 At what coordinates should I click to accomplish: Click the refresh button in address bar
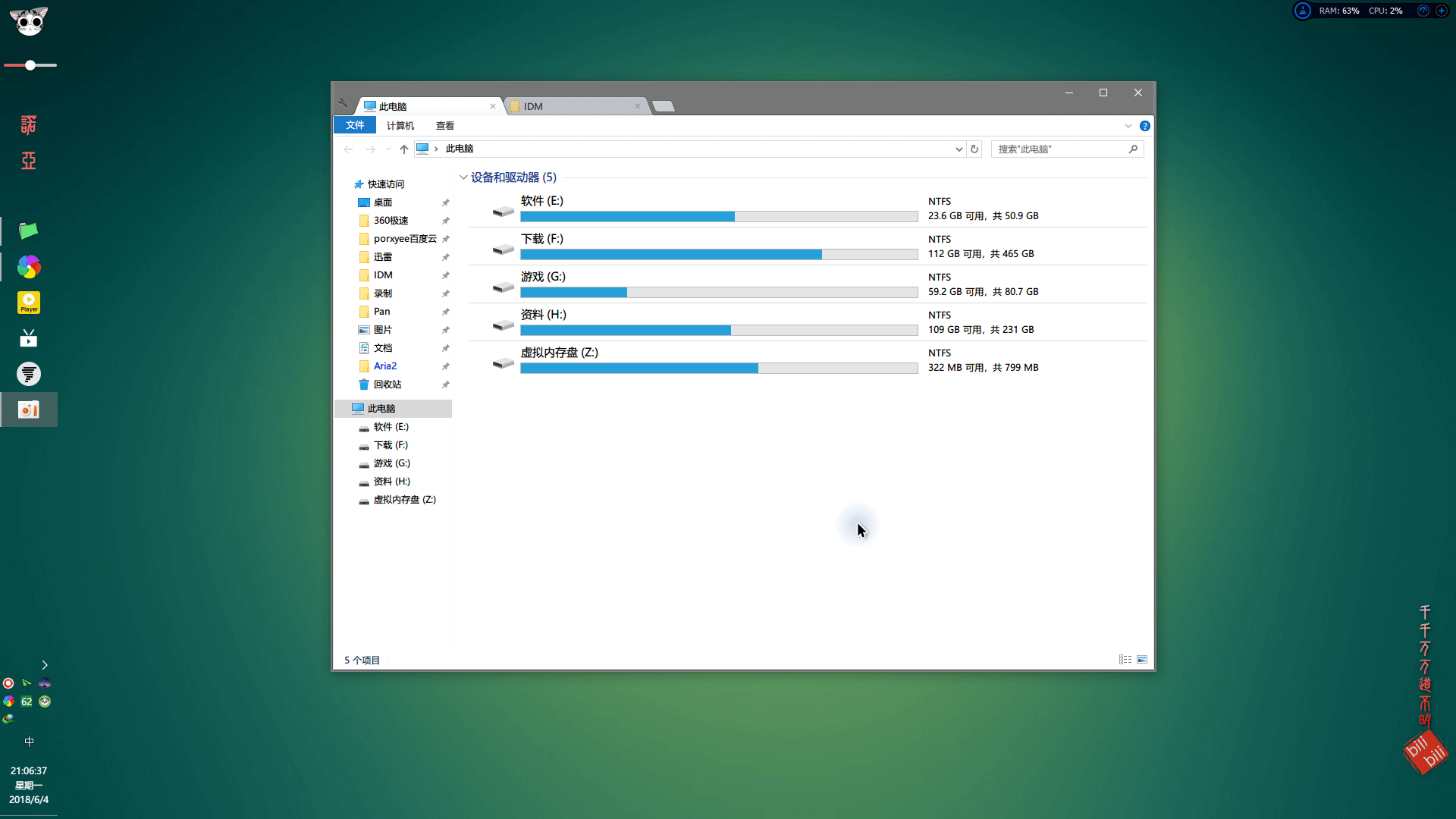tap(974, 149)
